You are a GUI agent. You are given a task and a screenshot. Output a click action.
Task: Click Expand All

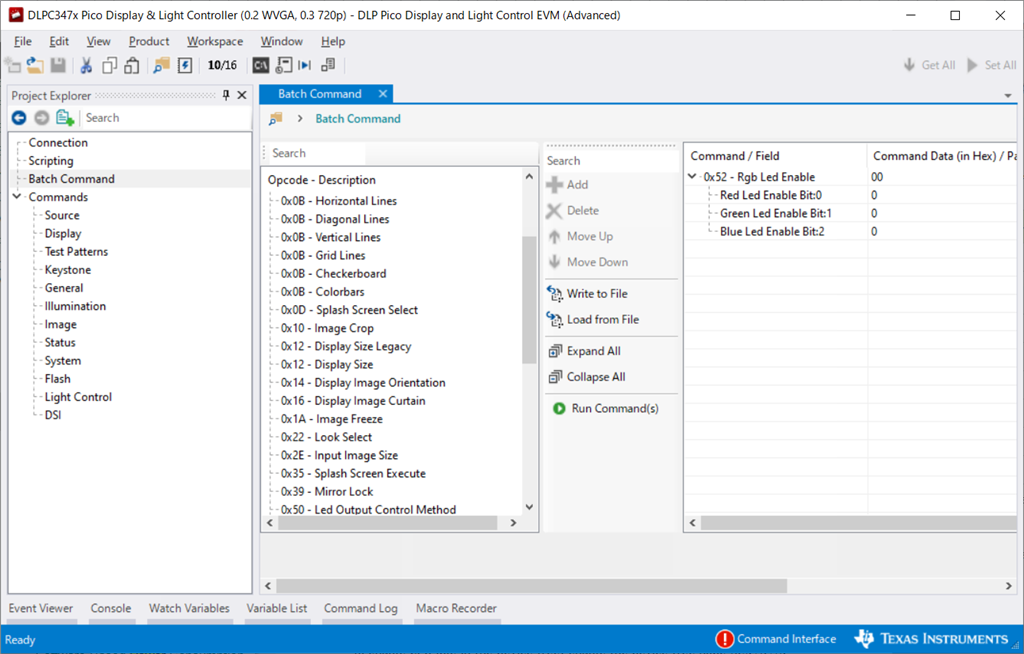pos(584,351)
